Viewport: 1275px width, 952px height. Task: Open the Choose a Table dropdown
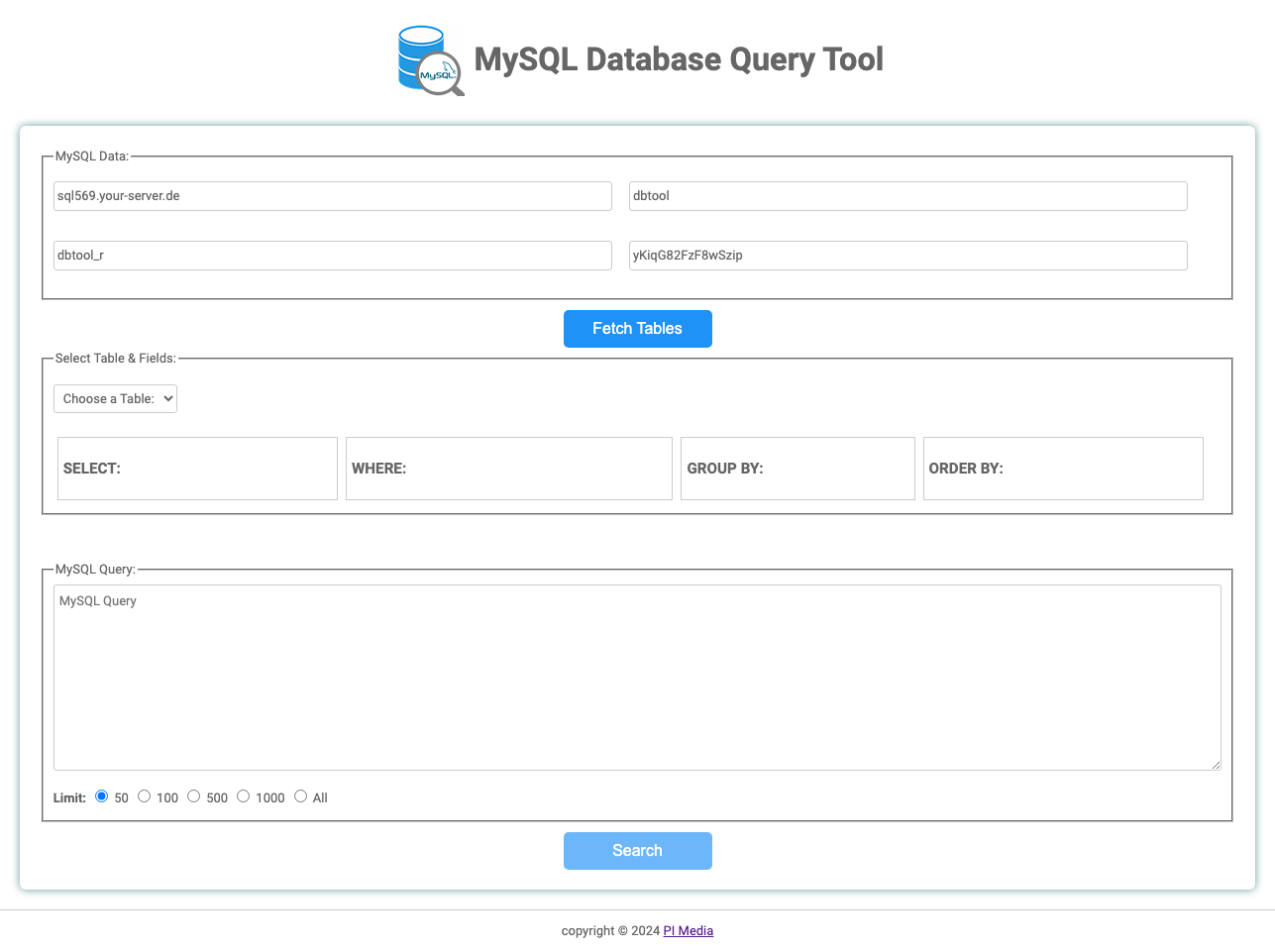coord(115,399)
